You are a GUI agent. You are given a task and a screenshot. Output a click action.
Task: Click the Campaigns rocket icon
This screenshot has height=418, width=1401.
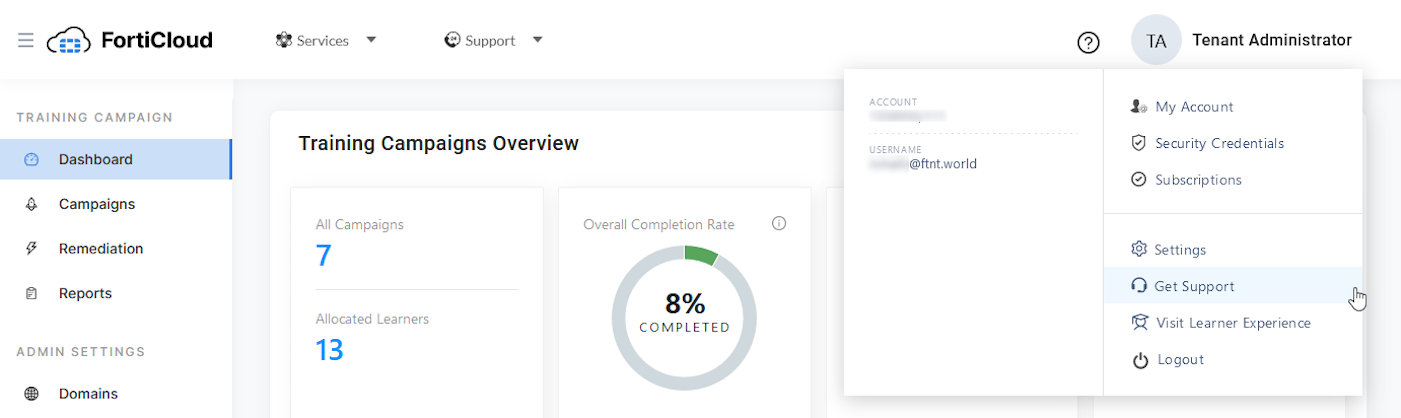pyautogui.click(x=31, y=204)
